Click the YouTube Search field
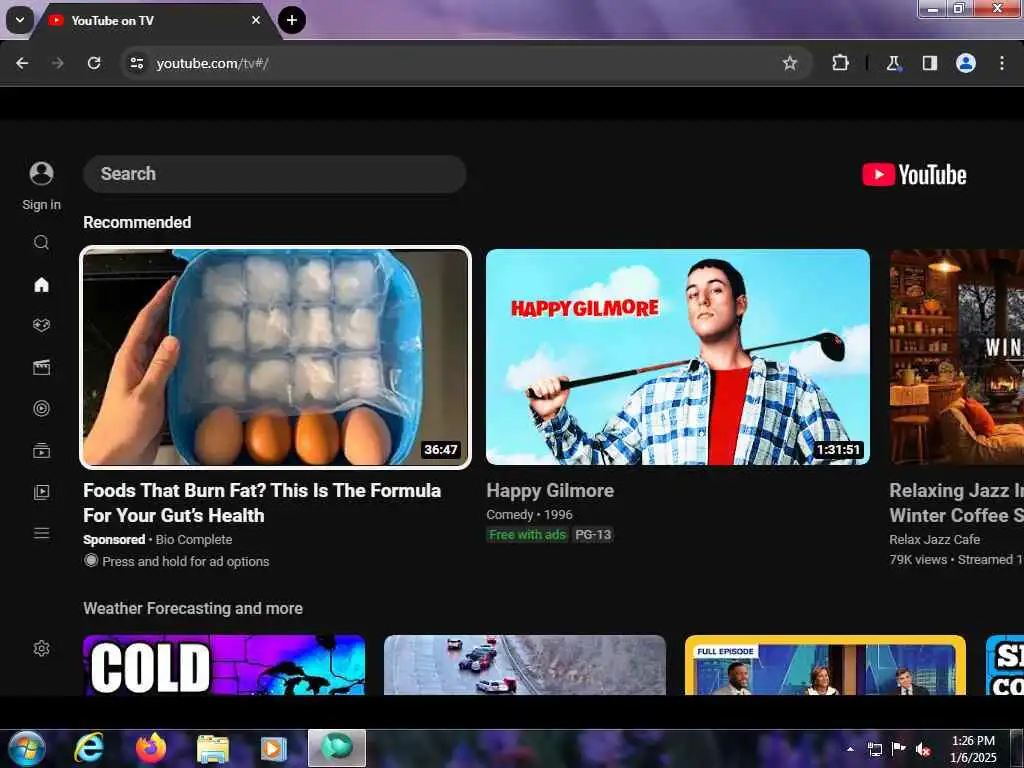The width and height of the screenshot is (1024, 768). coord(275,174)
